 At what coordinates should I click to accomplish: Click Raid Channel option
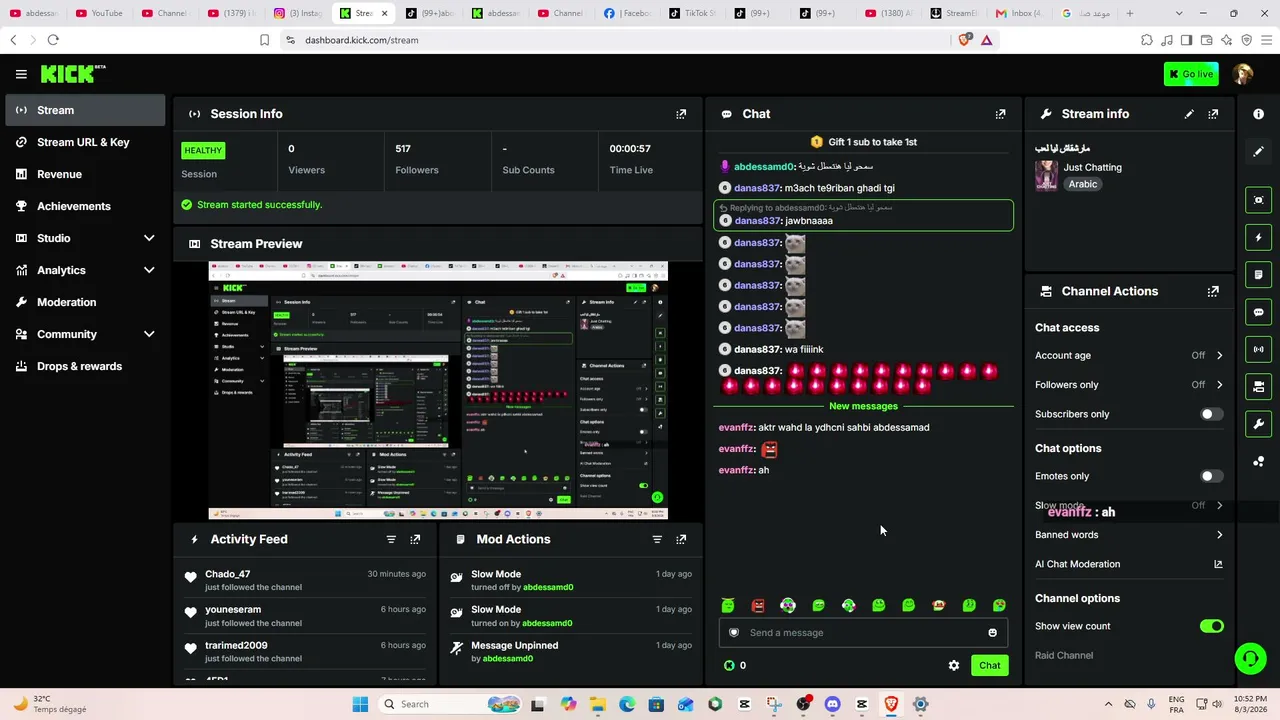coord(1064,656)
